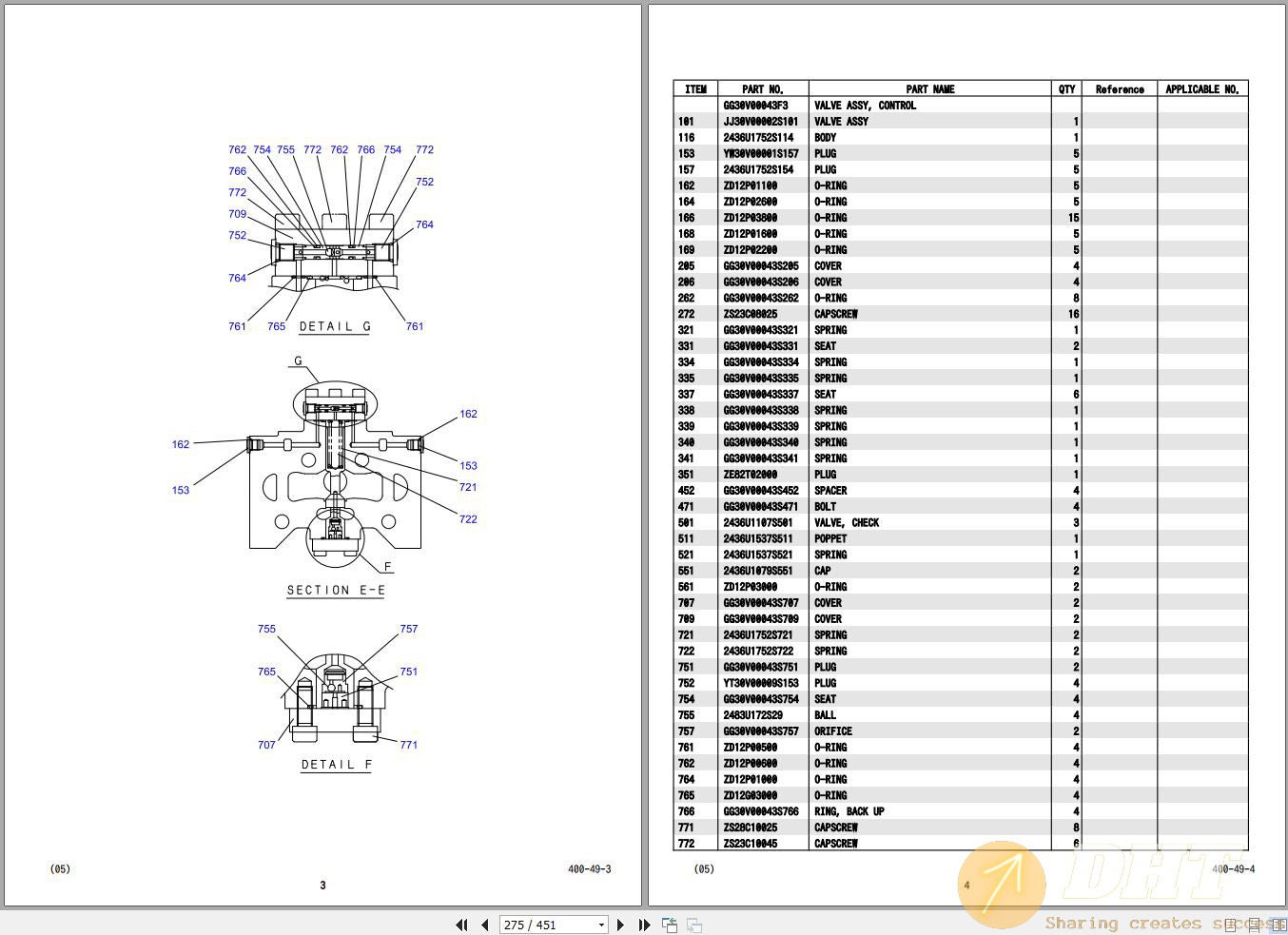
Task: Switch to two-page facing layout view
Action: point(1278,925)
